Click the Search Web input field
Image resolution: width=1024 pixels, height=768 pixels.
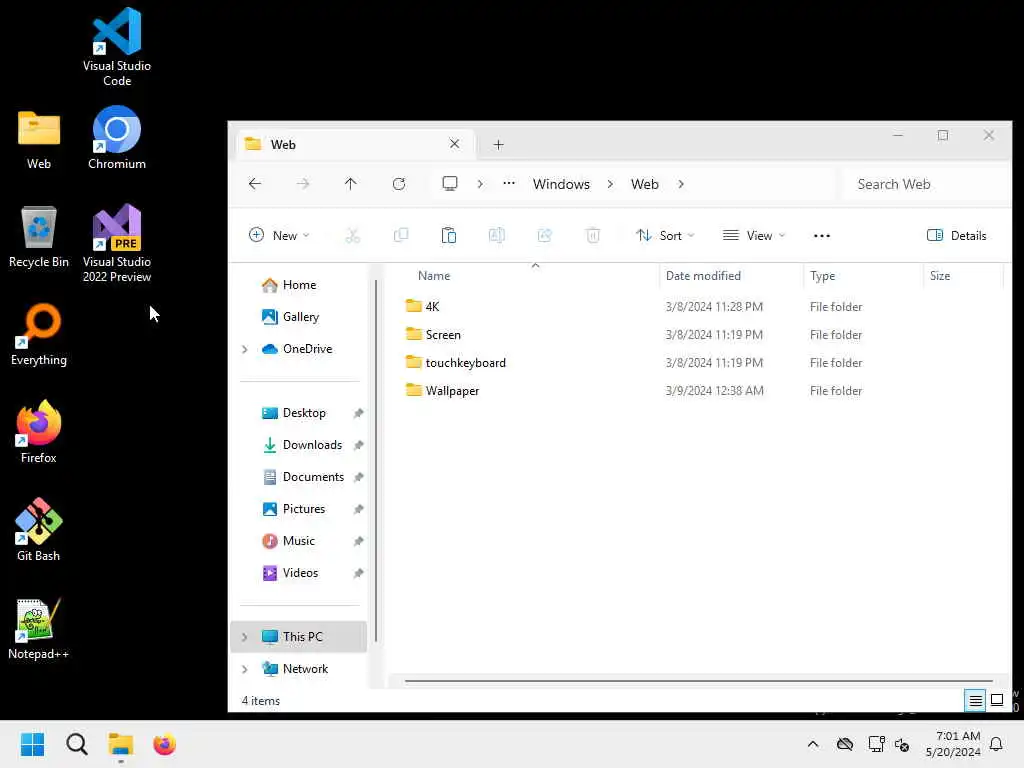coord(926,184)
